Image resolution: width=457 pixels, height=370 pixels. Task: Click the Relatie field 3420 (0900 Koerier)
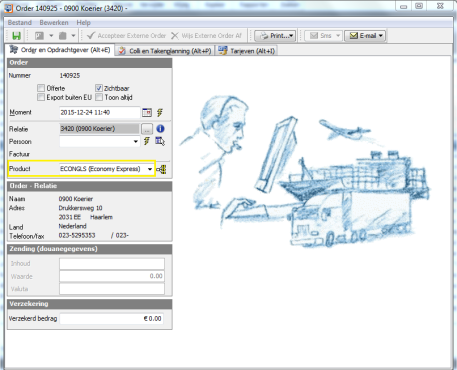(99, 129)
